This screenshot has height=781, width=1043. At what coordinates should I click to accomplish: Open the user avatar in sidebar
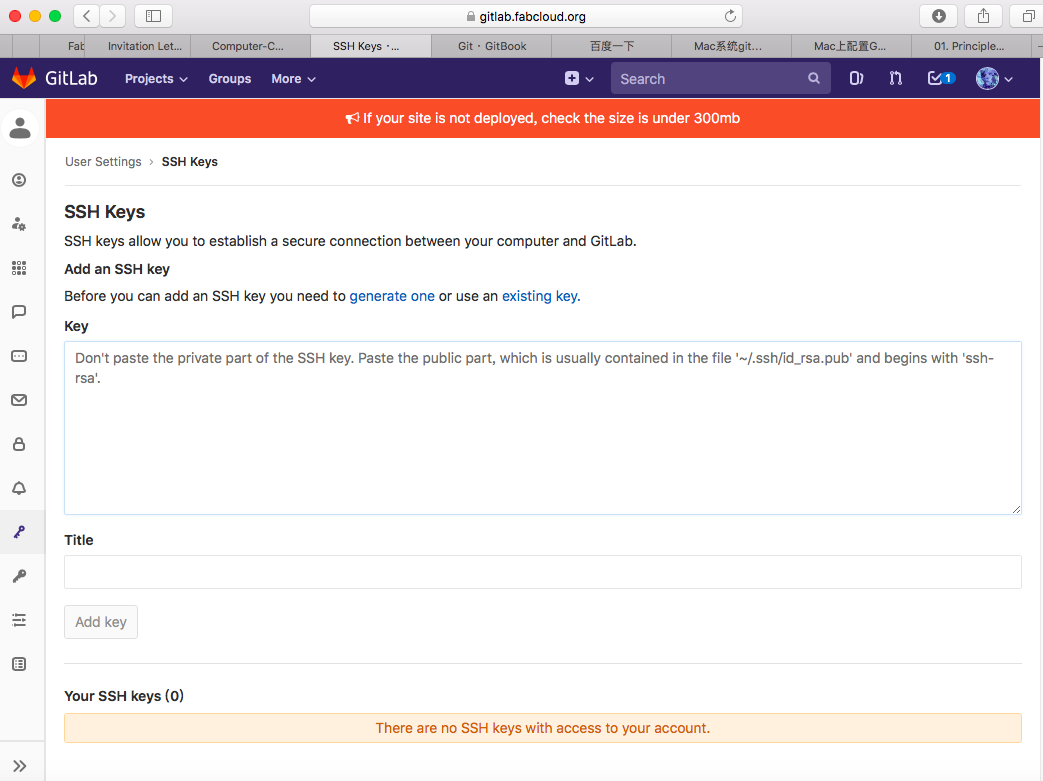pyautogui.click(x=20, y=128)
